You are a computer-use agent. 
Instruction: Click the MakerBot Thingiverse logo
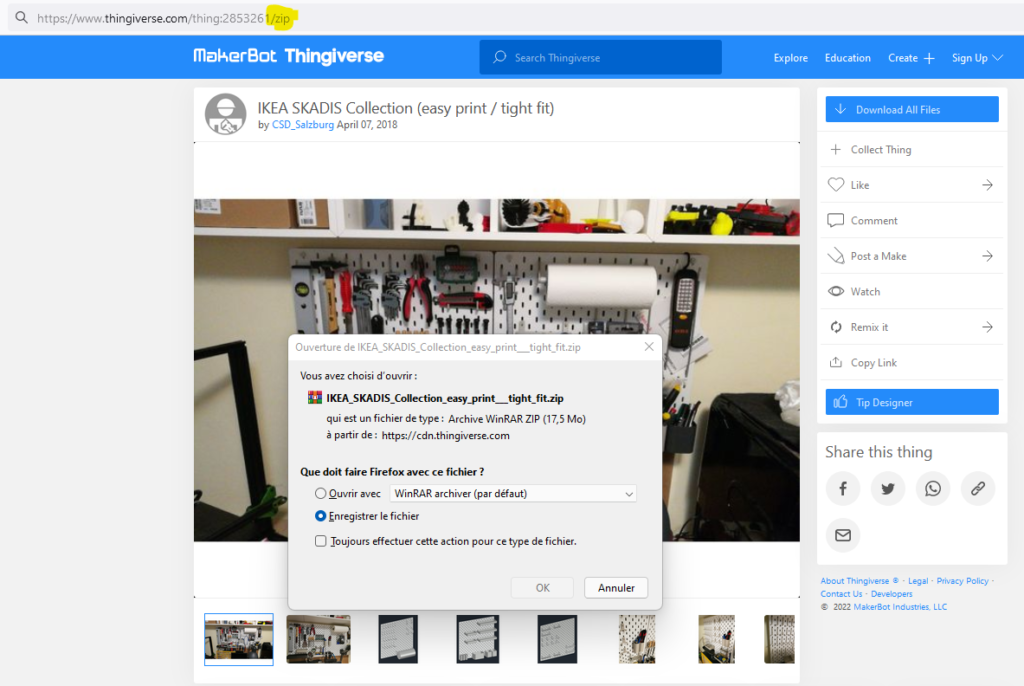tap(288, 56)
